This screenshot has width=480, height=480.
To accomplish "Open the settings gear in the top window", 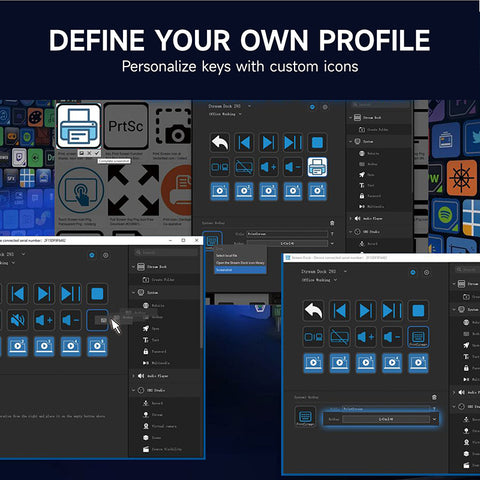I will [325, 107].
